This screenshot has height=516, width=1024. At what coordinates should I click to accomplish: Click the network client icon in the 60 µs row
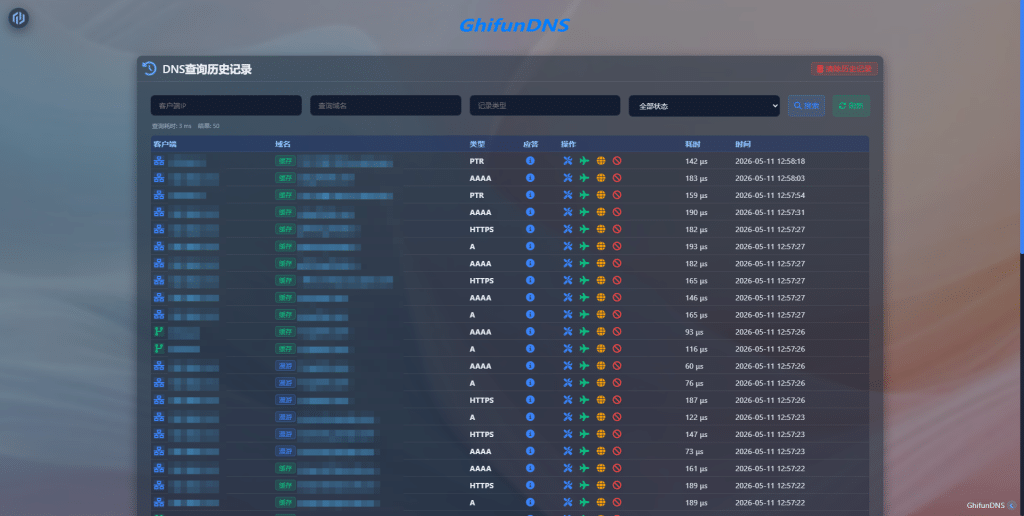[159, 366]
